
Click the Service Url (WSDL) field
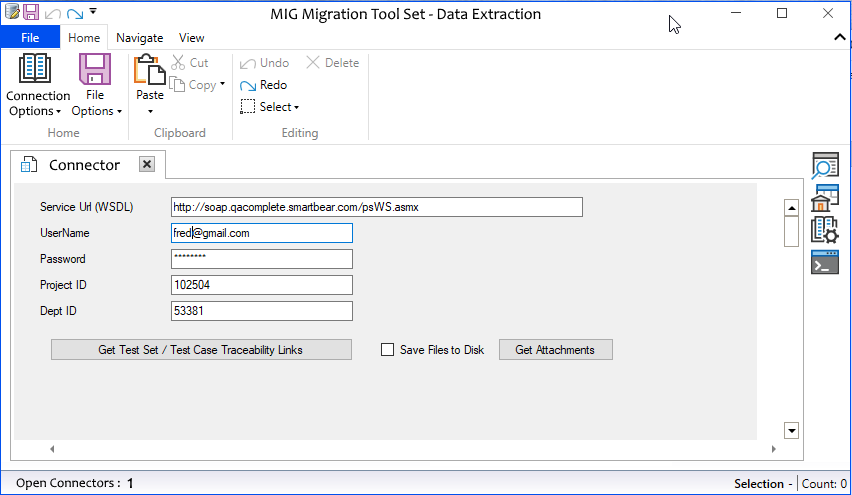(377, 207)
